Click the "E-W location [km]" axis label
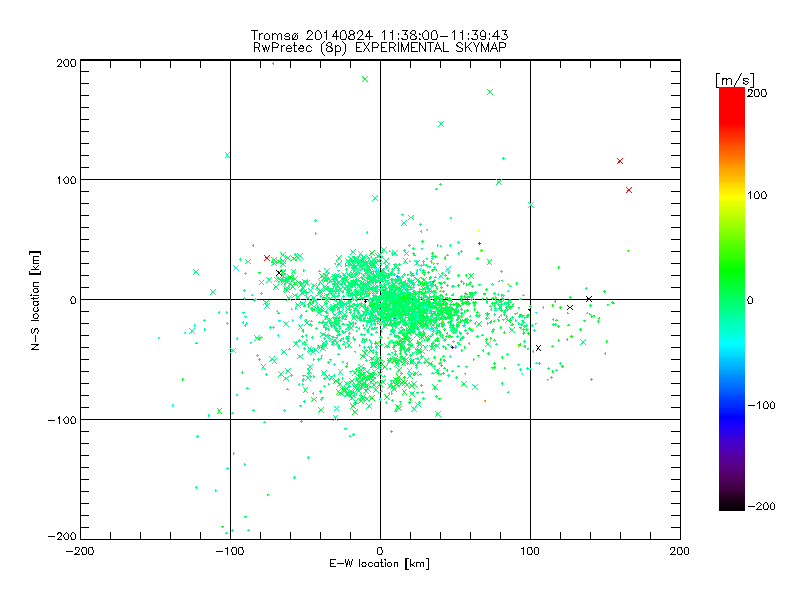Image resolution: width=800 pixels, height=600 pixels. point(379,563)
